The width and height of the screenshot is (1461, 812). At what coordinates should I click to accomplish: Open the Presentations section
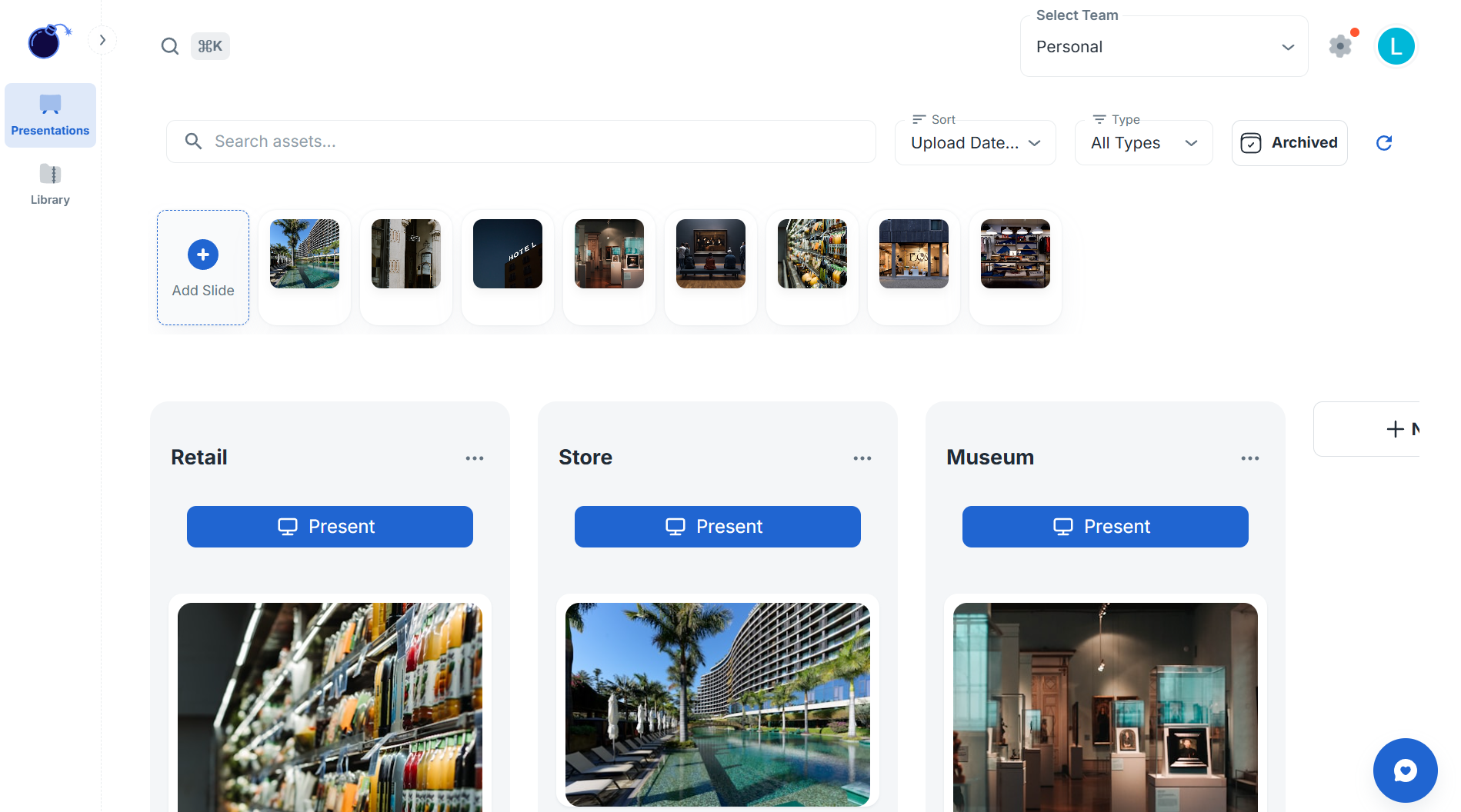tap(50, 115)
